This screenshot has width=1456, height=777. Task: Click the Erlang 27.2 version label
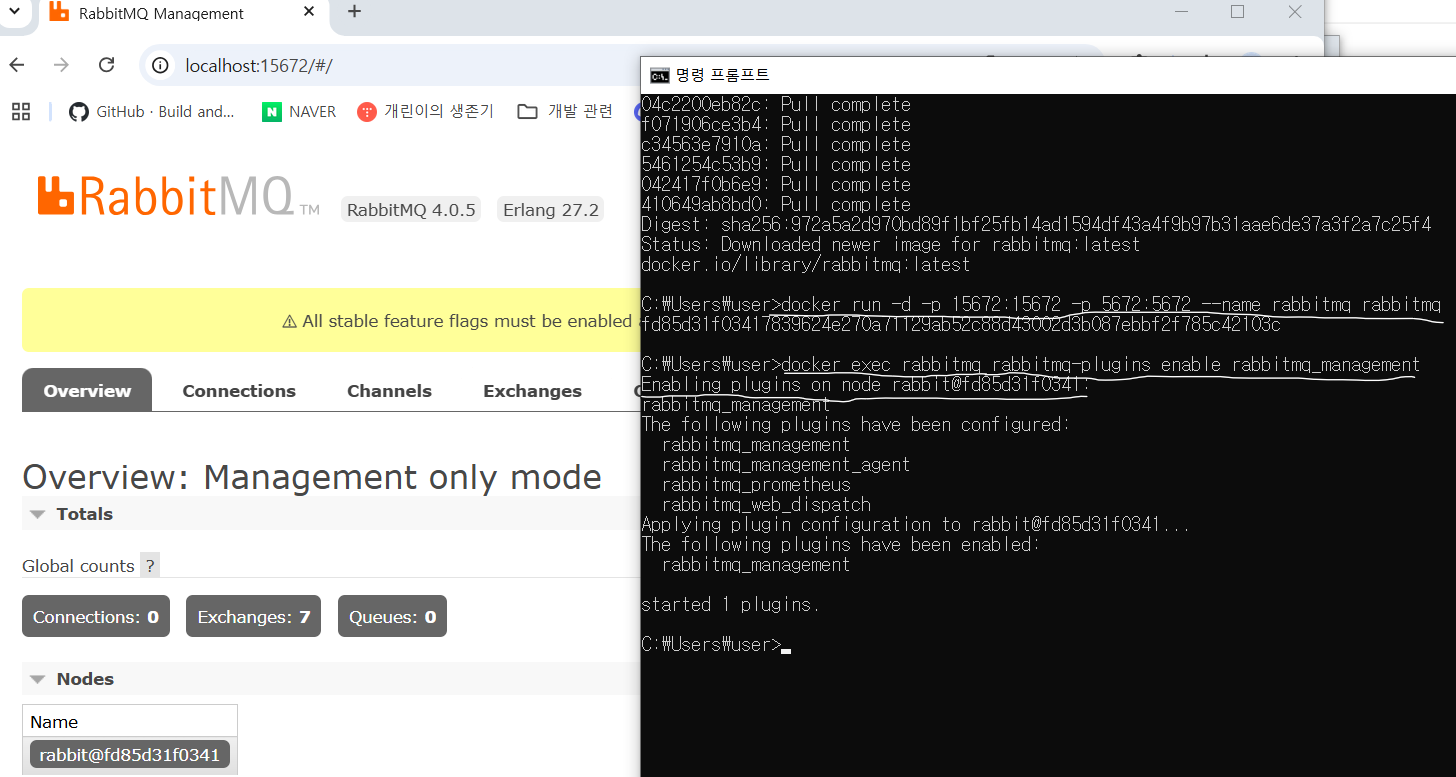click(x=550, y=210)
